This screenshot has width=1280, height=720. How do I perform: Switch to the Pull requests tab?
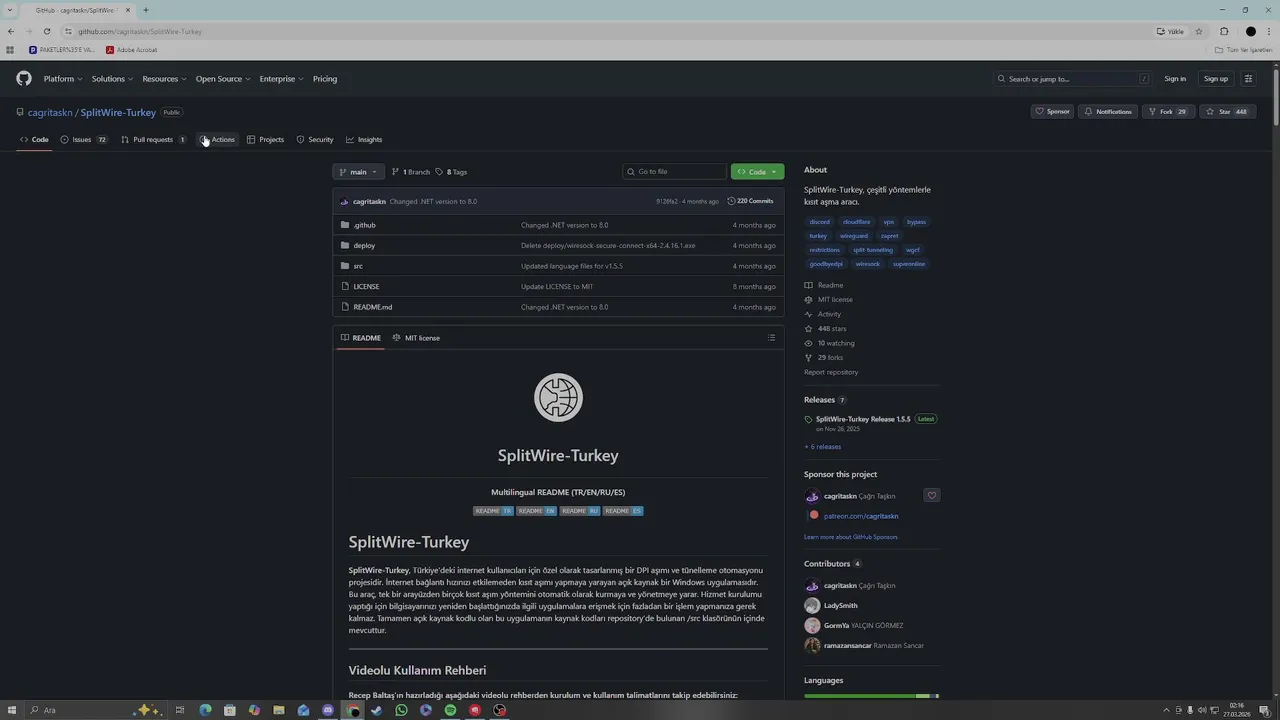(x=154, y=140)
